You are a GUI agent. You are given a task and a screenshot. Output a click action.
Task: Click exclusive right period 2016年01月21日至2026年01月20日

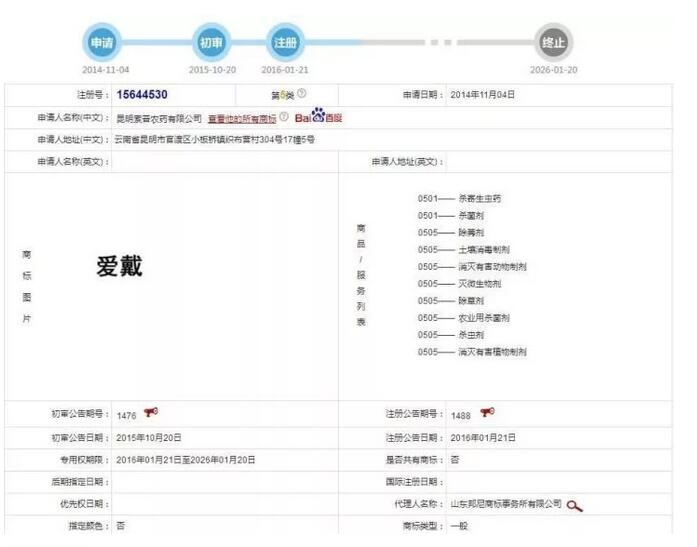coord(185,460)
